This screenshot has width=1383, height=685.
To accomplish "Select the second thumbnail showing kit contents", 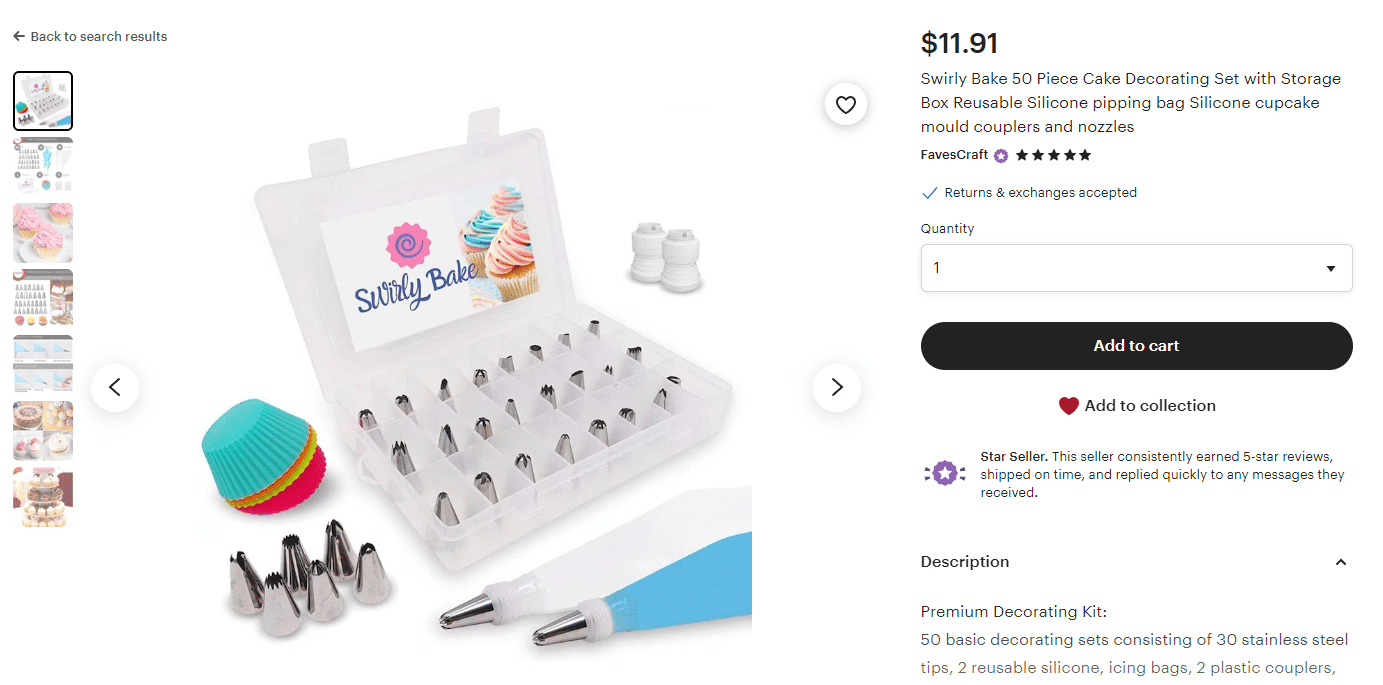I will coord(43,167).
